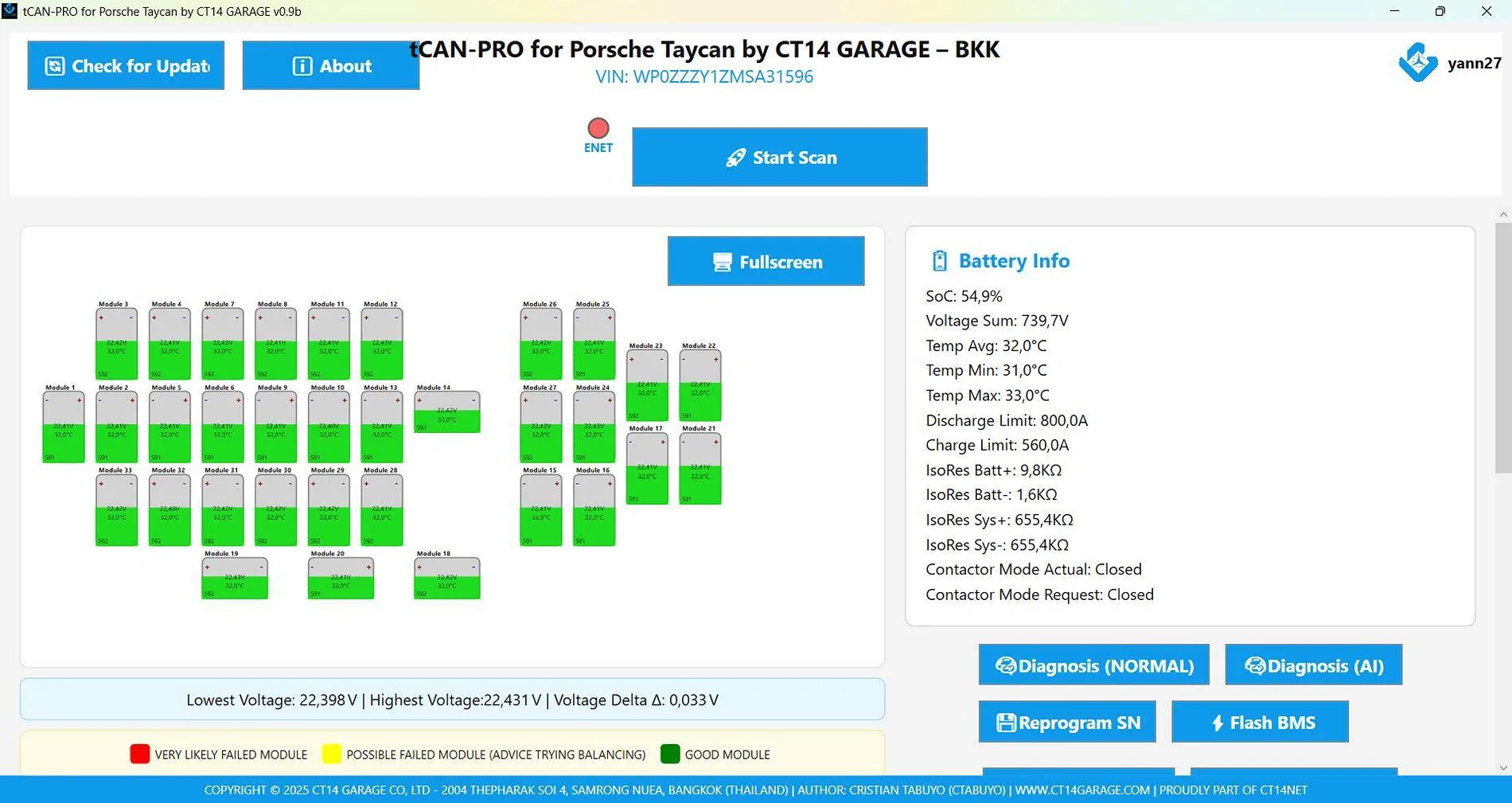Select the Module 24 battery graphic
Screen dimensions: 1512x803
(x=594, y=427)
